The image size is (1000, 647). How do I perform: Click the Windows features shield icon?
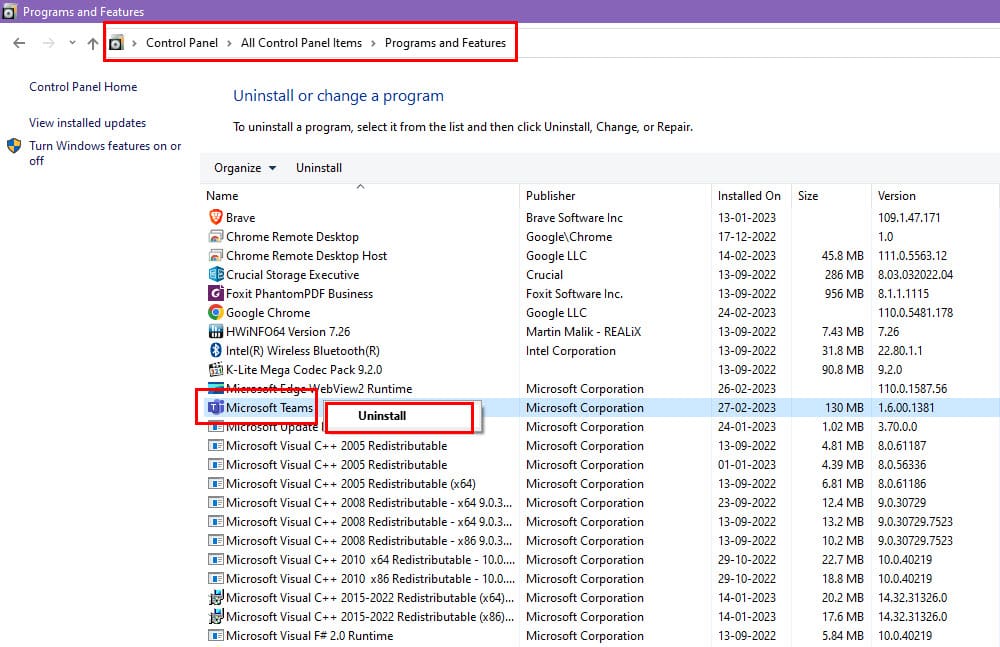click(x=15, y=146)
